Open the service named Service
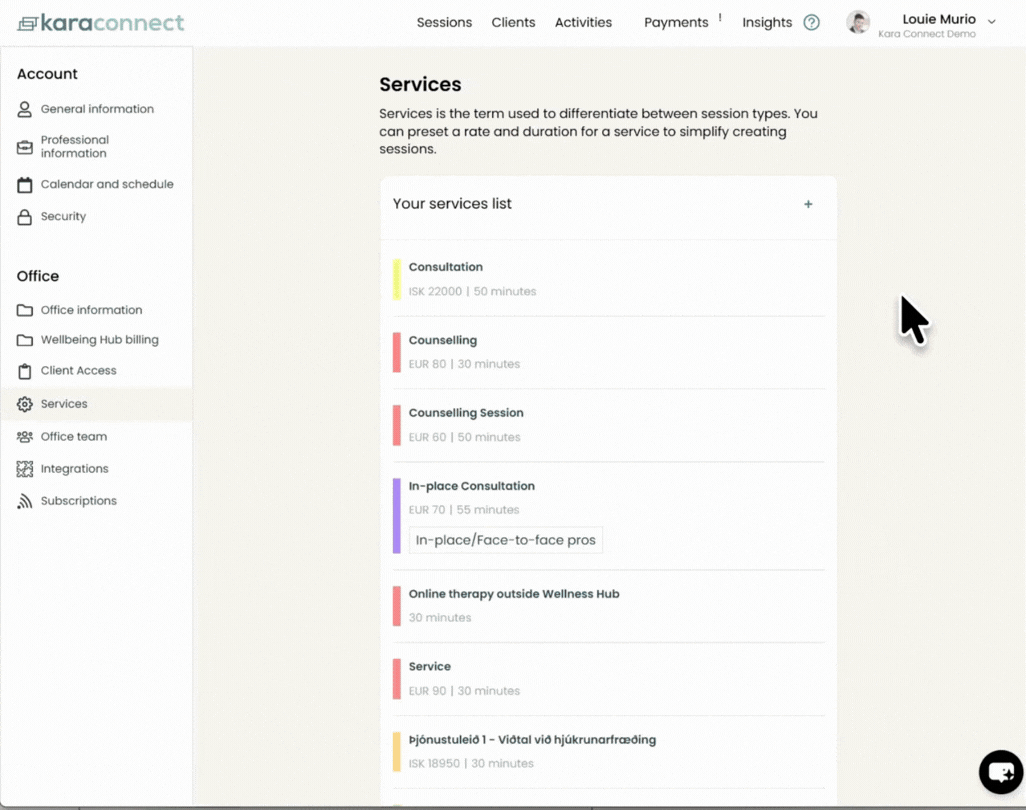Image resolution: width=1026 pixels, height=810 pixels. [609, 679]
